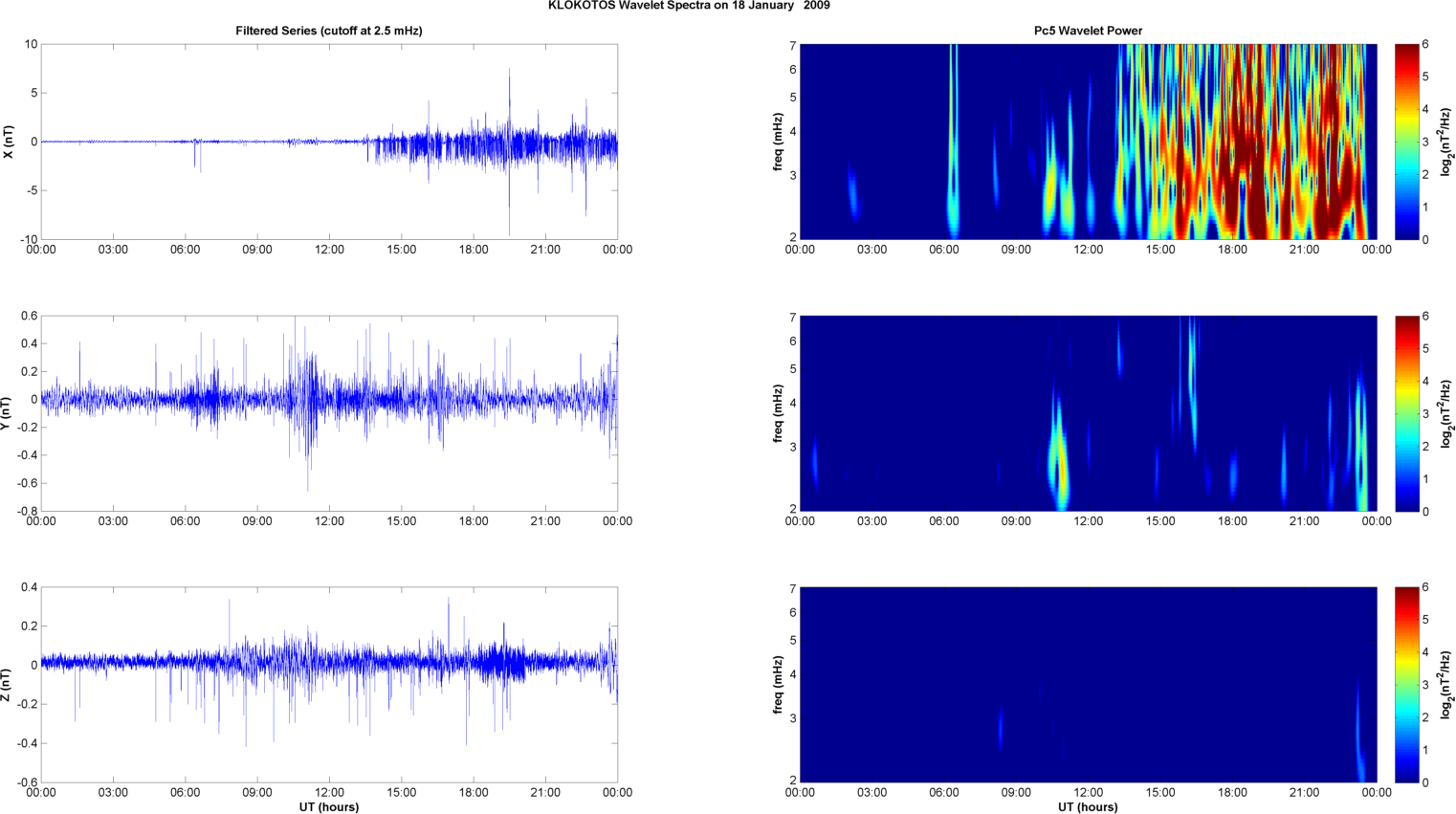Select "freq (mHz)" label of bottom spectrogram
This screenshot has width=1456, height=814.
[779, 685]
